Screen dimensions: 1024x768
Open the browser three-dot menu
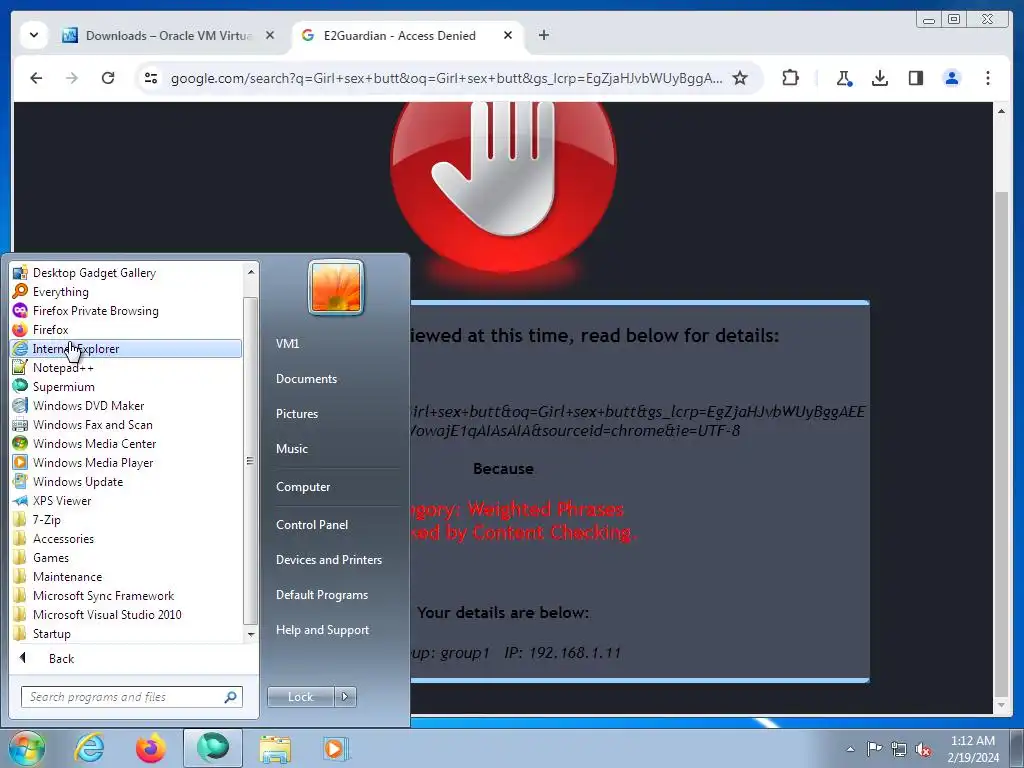coord(987,78)
